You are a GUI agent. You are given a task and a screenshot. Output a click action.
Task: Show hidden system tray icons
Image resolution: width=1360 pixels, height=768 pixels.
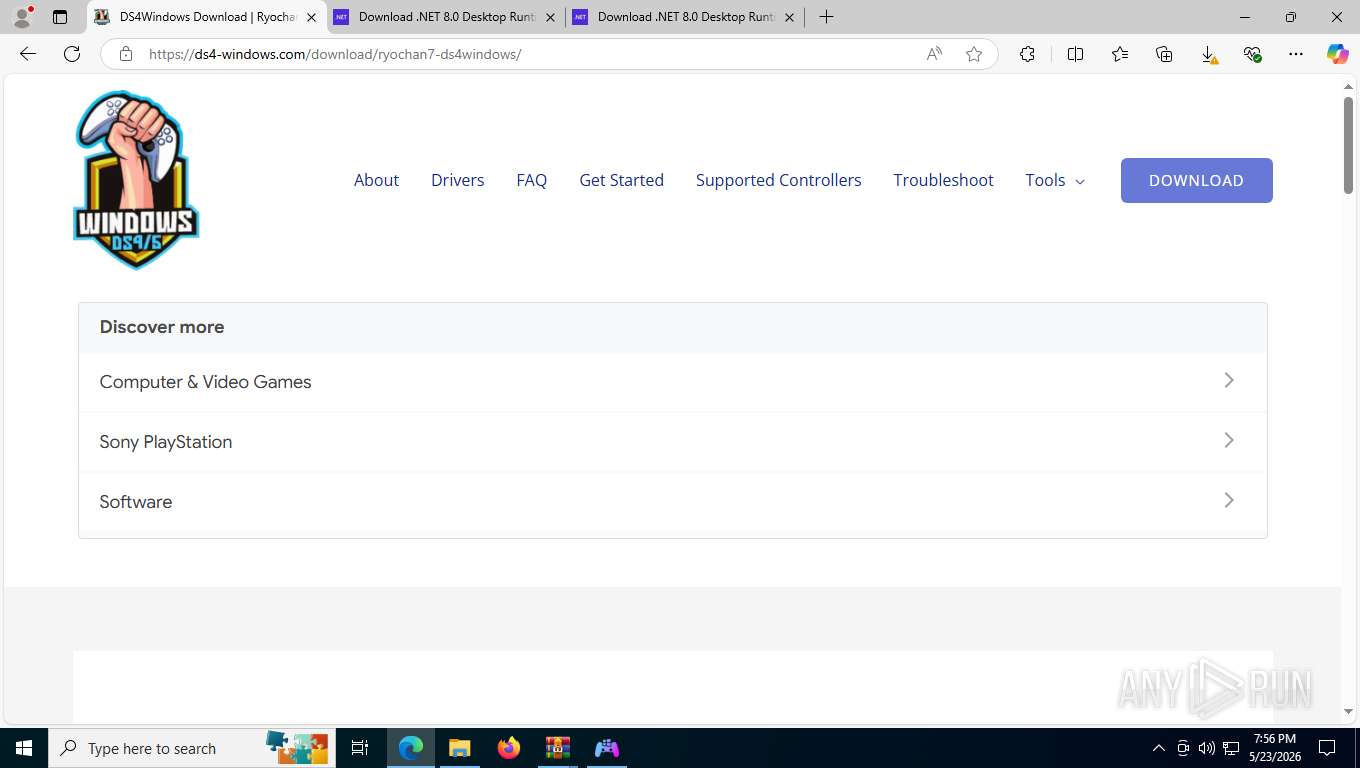point(1159,748)
